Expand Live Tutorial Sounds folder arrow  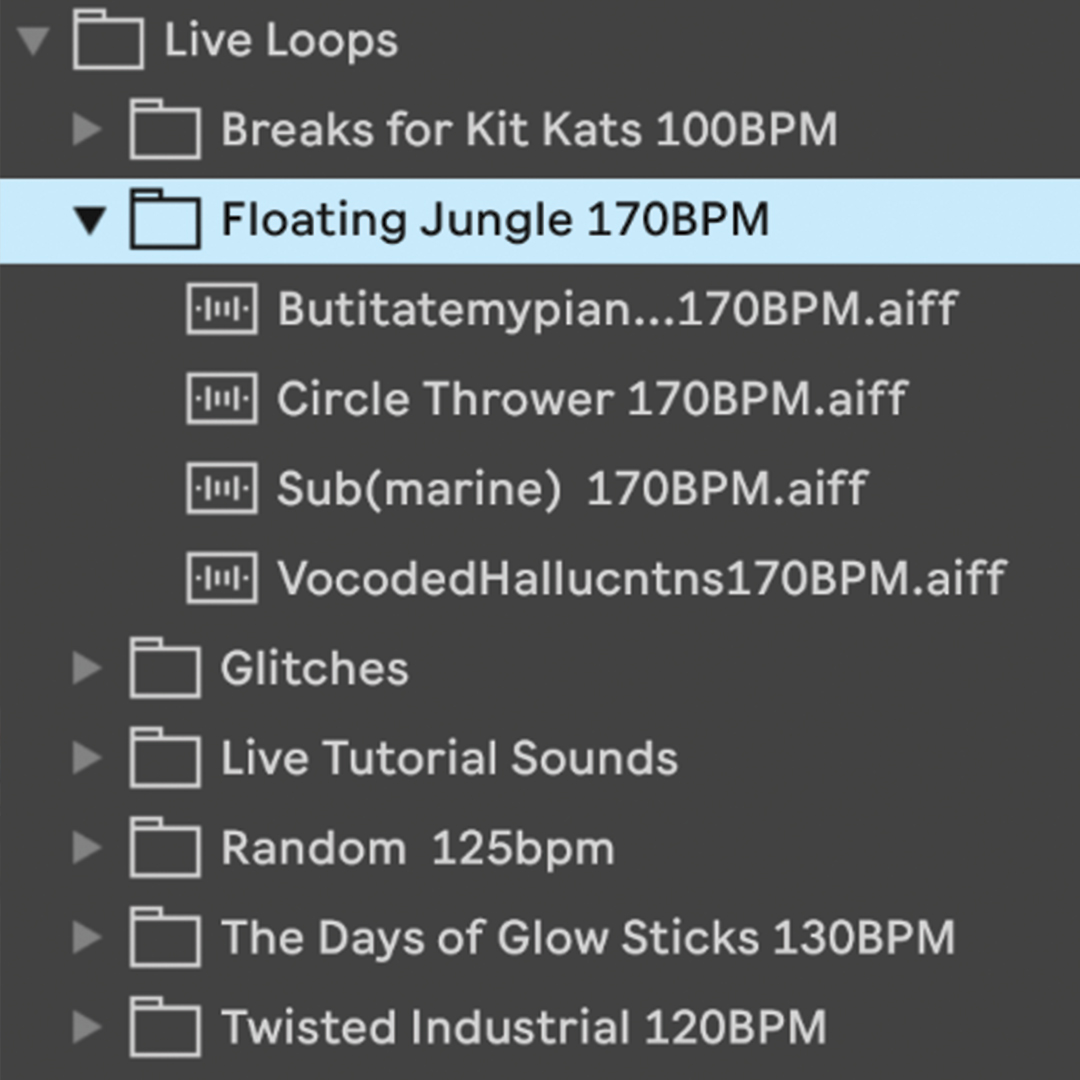87,757
